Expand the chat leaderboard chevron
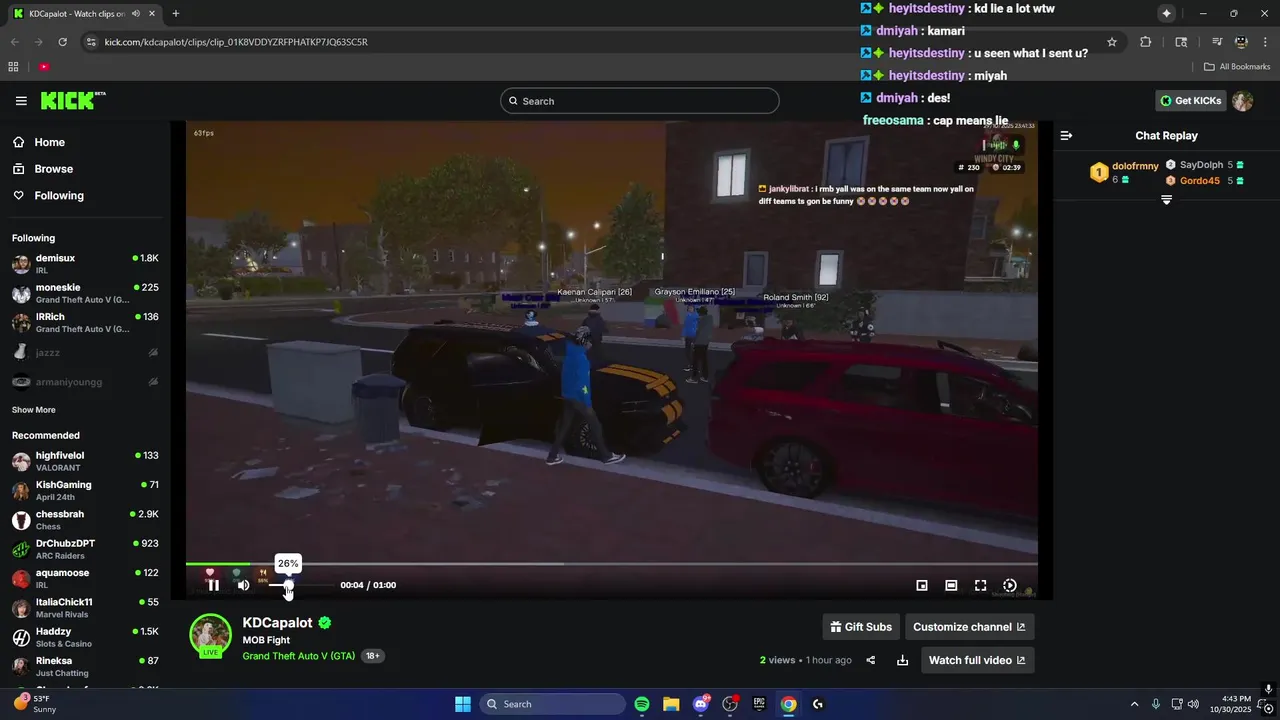This screenshot has width=1280, height=720. click(x=1166, y=200)
